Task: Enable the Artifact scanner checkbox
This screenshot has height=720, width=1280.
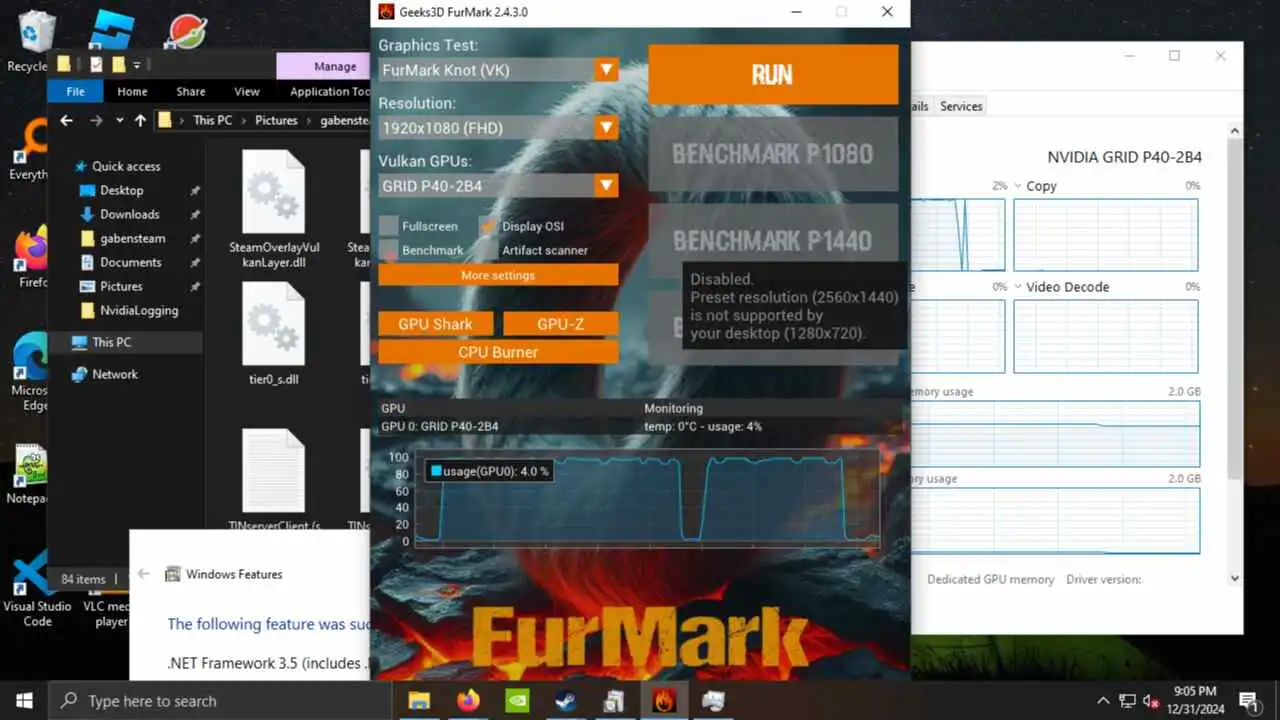Action: coord(488,250)
